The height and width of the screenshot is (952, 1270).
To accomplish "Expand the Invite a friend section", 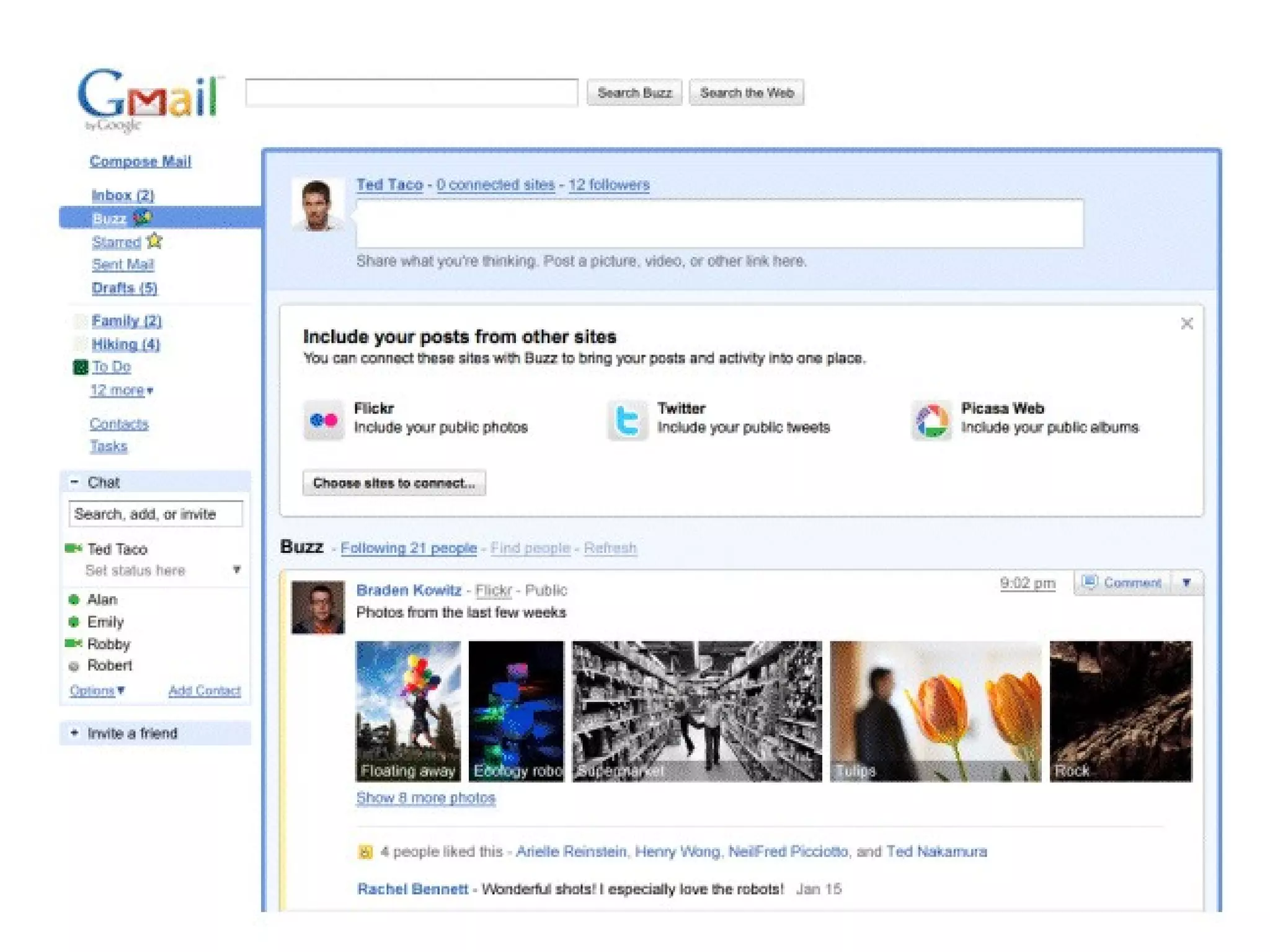I will (x=74, y=733).
